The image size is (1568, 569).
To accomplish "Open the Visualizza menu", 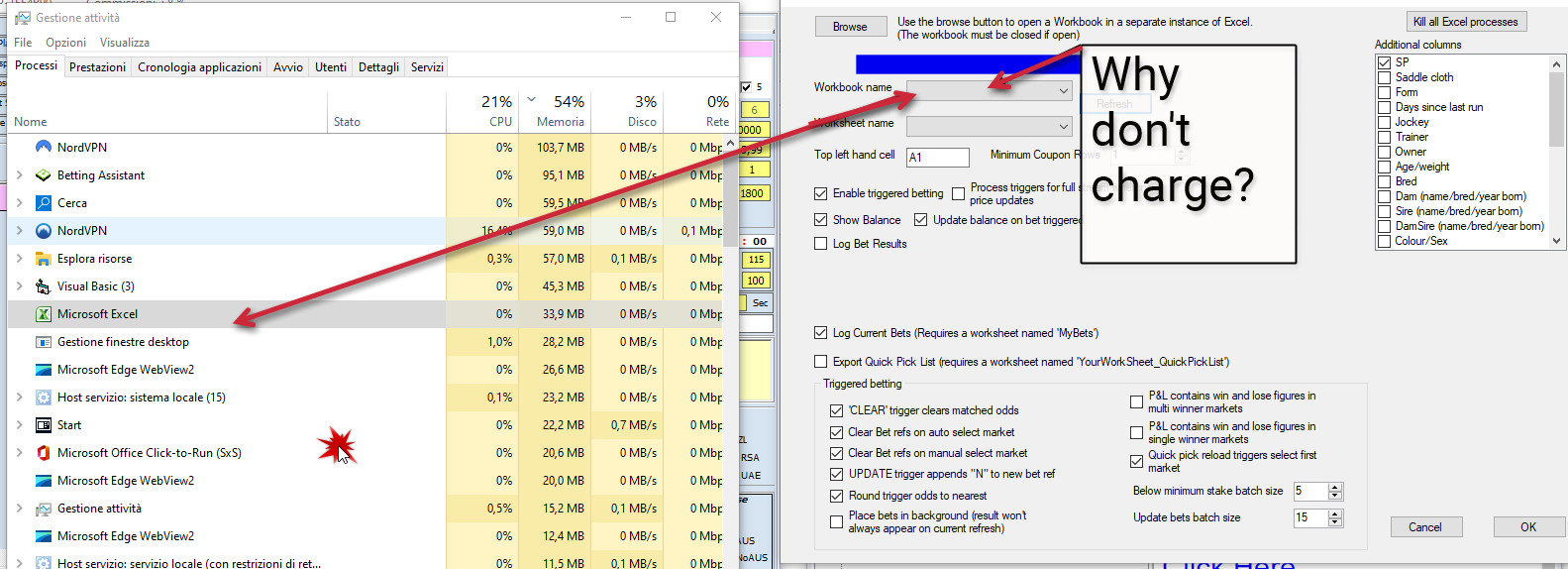I will coord(125,43).
